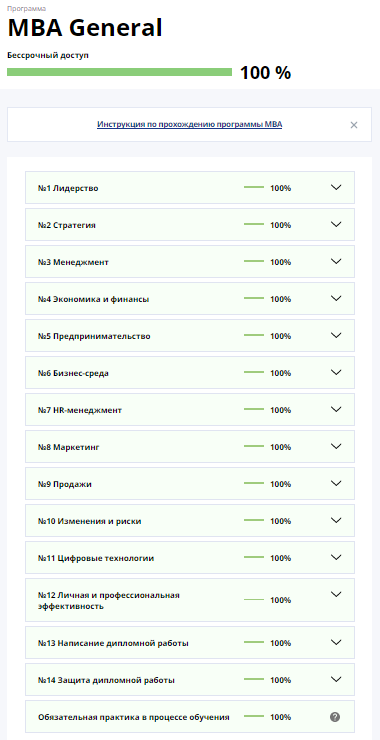
Task: Click the help question mark icon
Action: [335, 717]
